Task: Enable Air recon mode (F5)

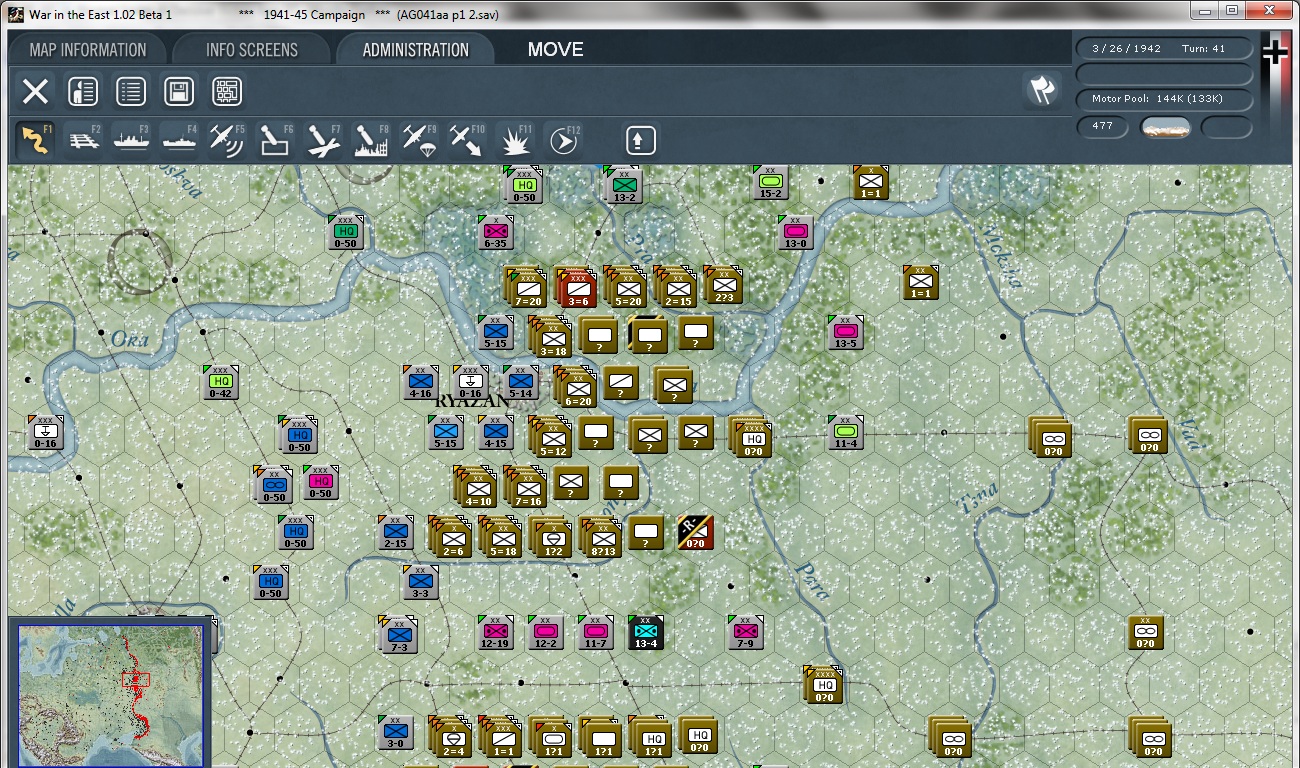Action: click(227, 141)
